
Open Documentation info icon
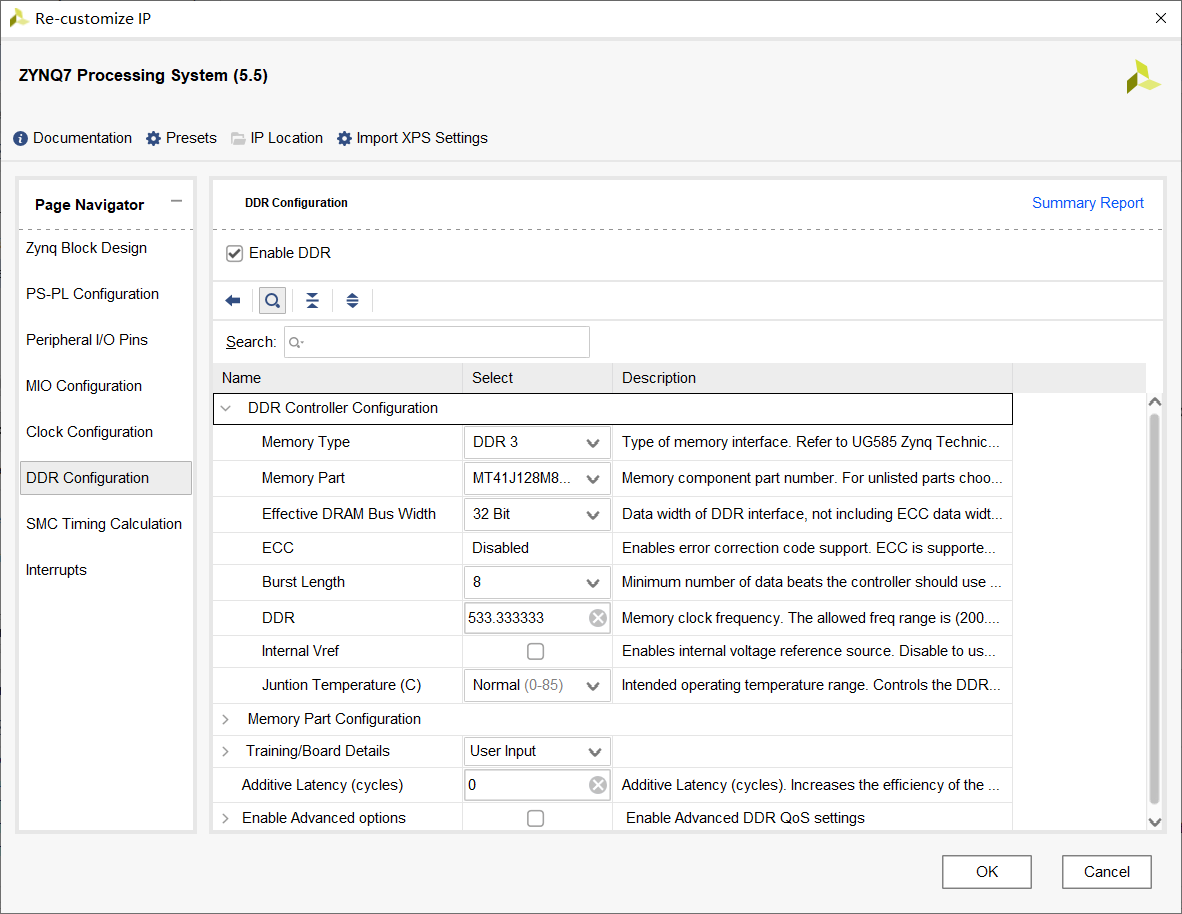(21, 139)
